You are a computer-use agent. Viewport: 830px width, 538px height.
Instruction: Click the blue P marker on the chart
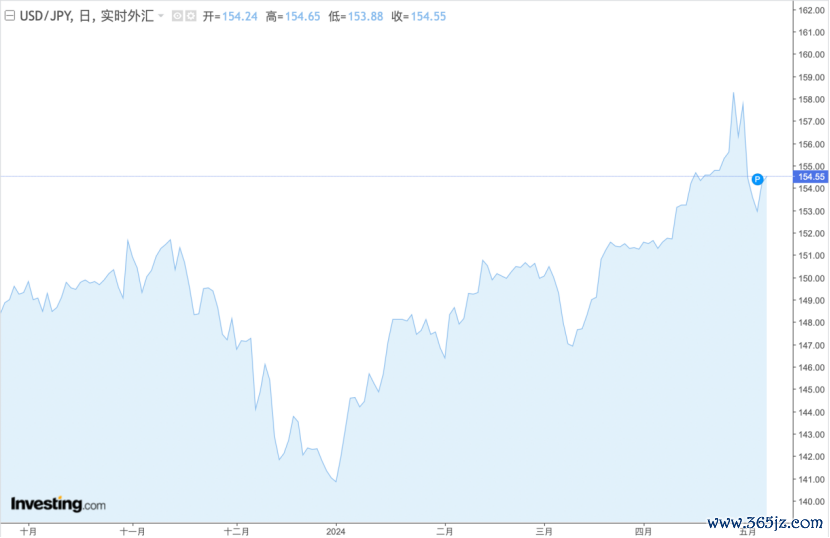coord(757,179)
